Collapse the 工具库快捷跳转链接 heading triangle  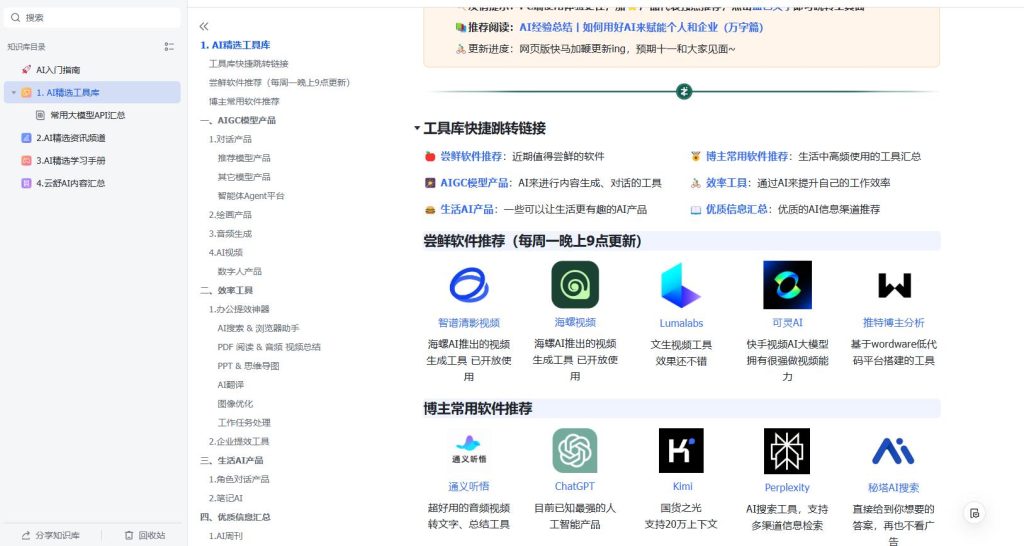[417, 128]
